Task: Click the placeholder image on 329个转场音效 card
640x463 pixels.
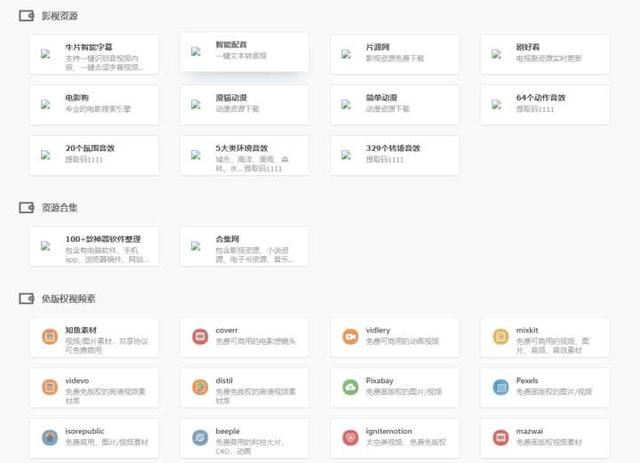Action: tap(346, 155)
